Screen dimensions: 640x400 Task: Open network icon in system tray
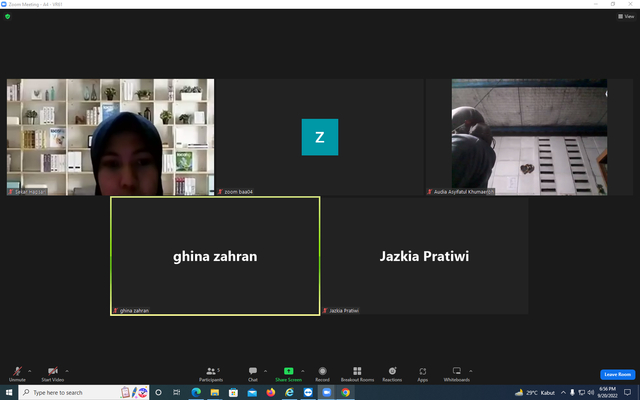tap(582, 393)
